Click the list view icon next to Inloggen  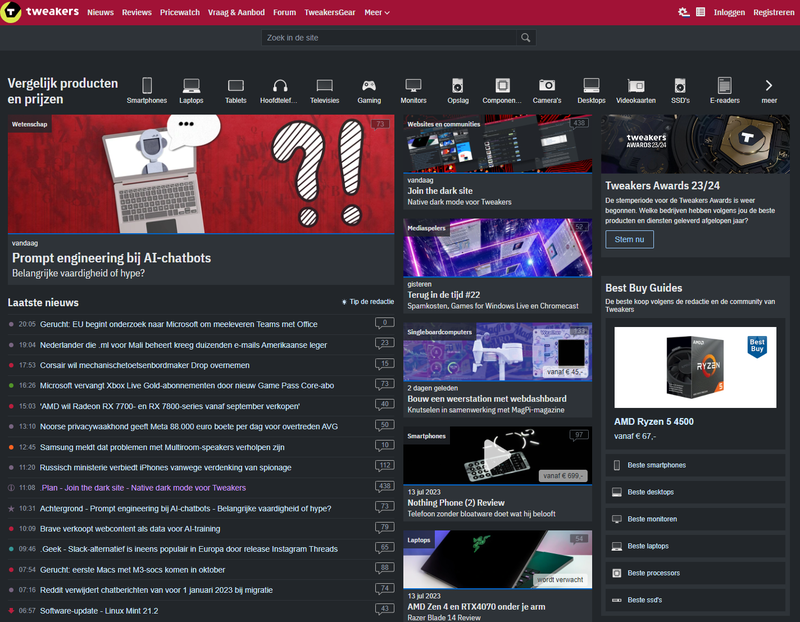[x=701, y=12]
